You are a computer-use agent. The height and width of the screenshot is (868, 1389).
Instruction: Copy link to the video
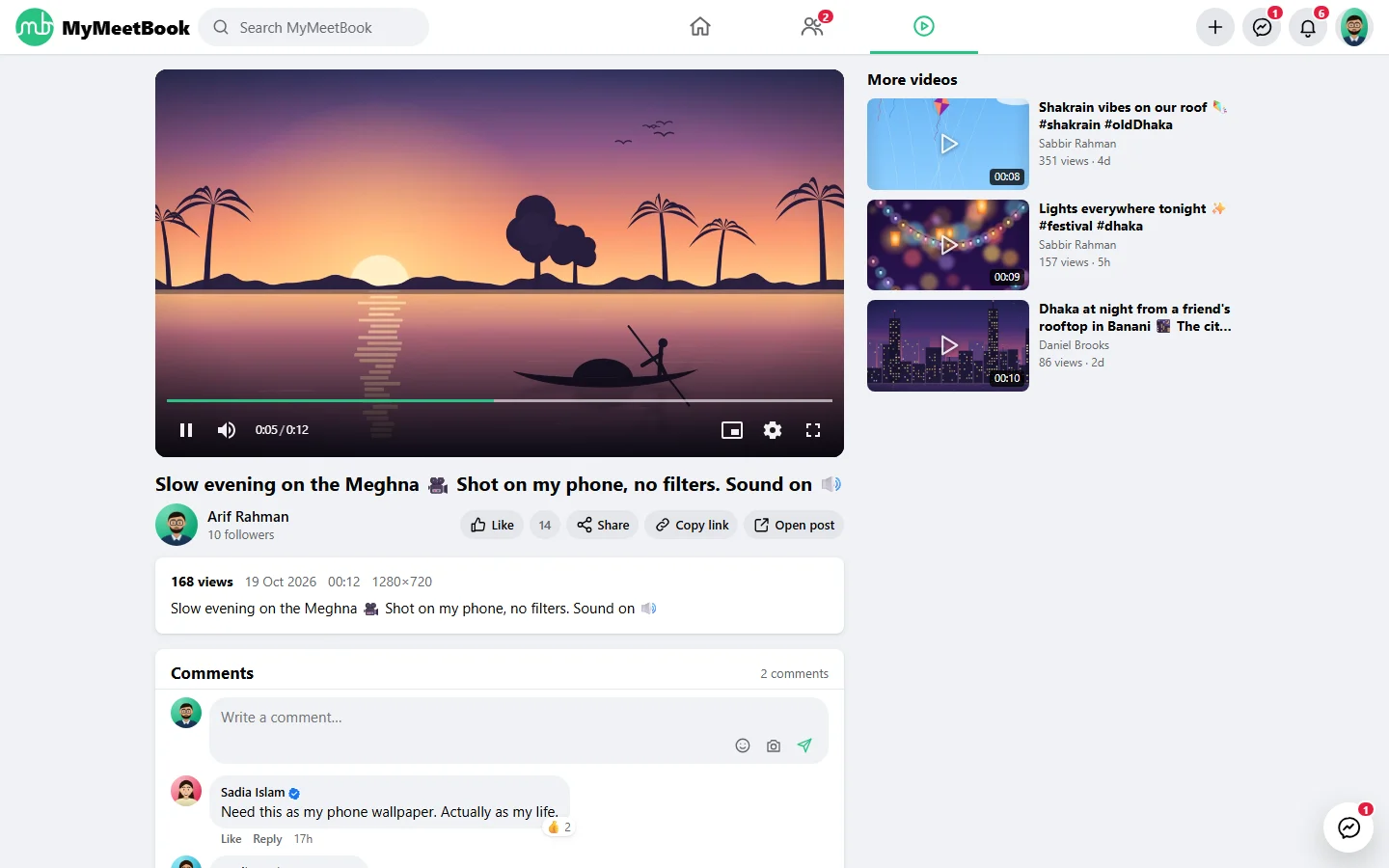[692, 525]
